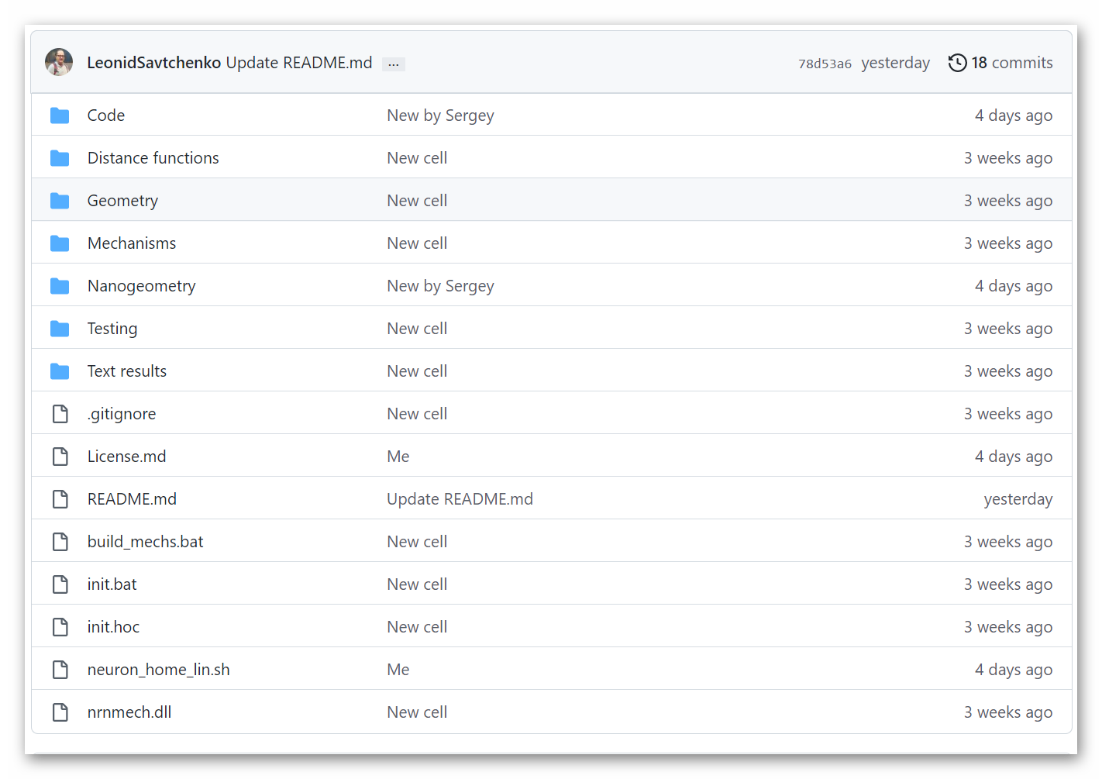
Task: Click the Geometry folder icon
Action: click(x=60, y=201)
